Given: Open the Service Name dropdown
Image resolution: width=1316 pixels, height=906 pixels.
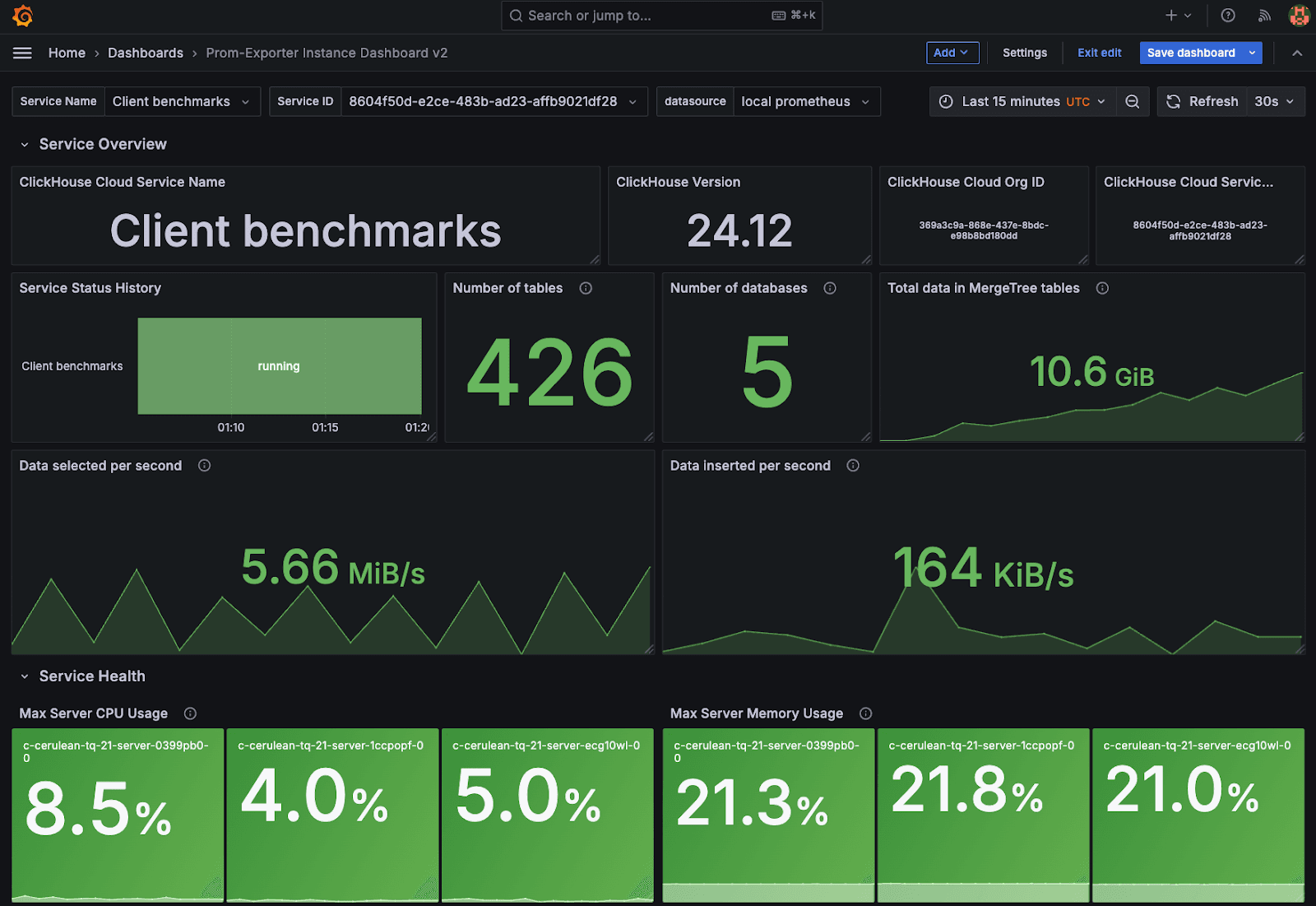Looking at the screenshot, I should (181, 101).
